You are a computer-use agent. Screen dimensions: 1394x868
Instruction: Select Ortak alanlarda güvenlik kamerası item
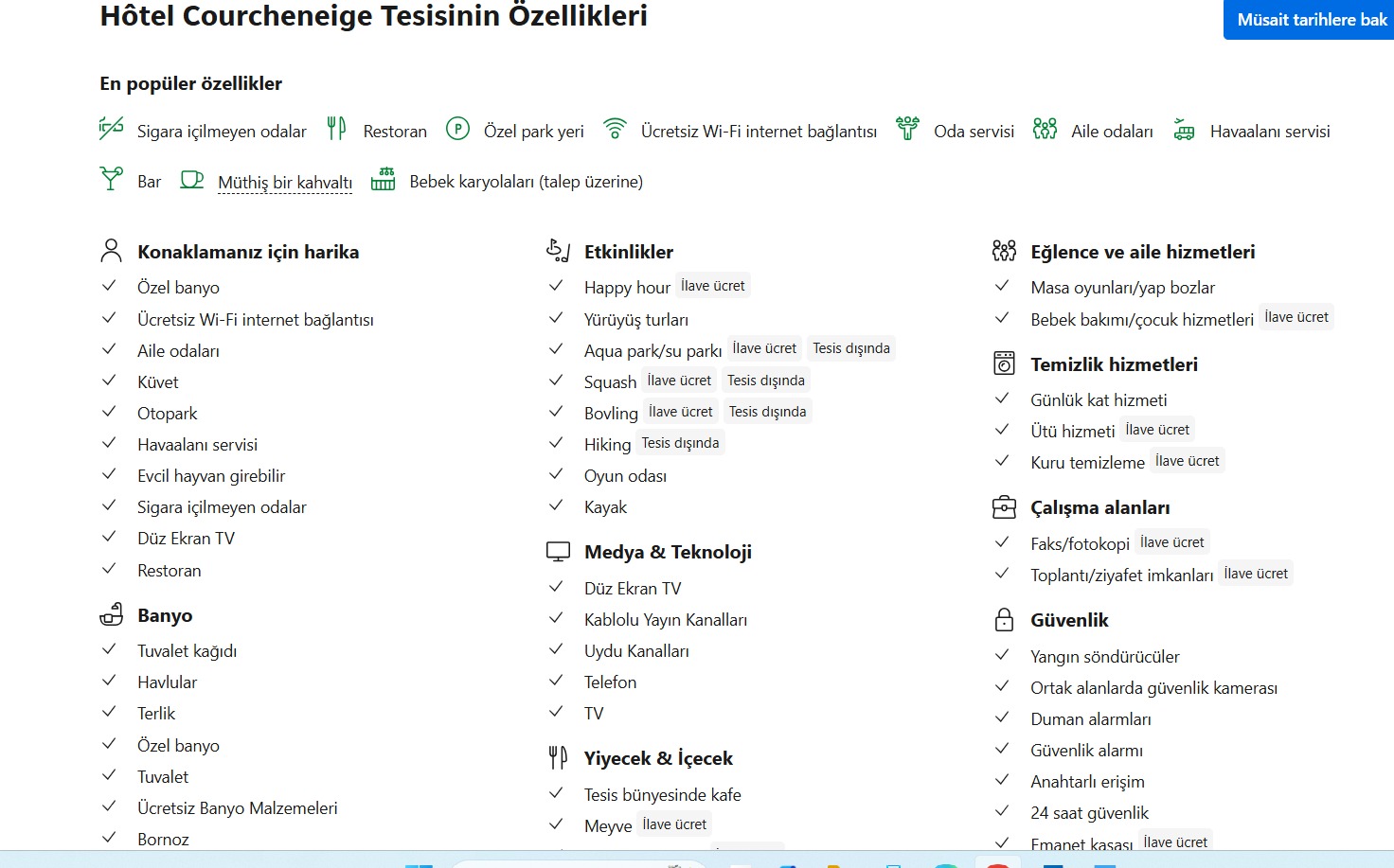pyautogui.click(x=1153, y=687)
